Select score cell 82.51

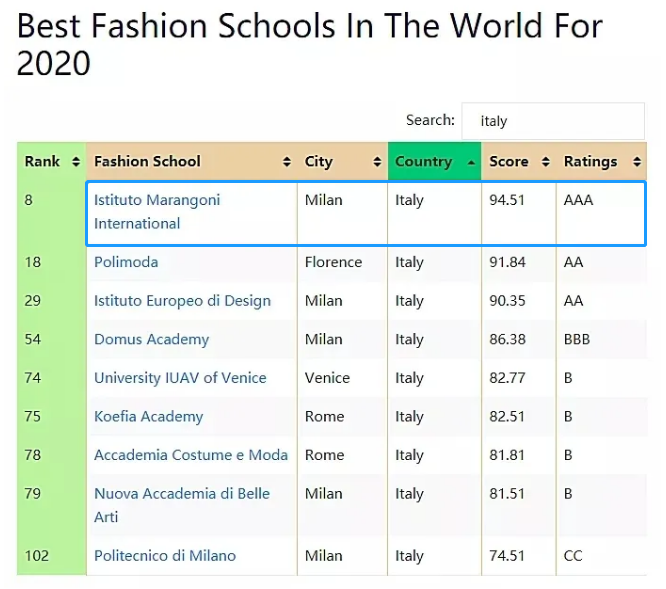click(x=519, y=417)
